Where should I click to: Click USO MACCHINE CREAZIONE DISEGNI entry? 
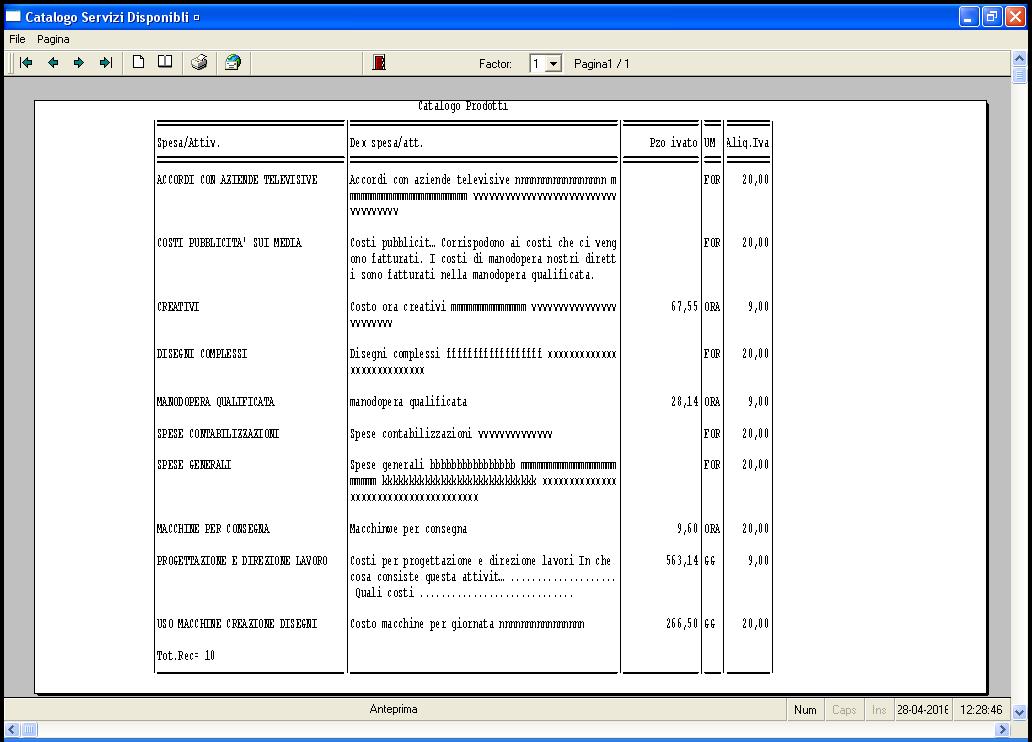237,623
